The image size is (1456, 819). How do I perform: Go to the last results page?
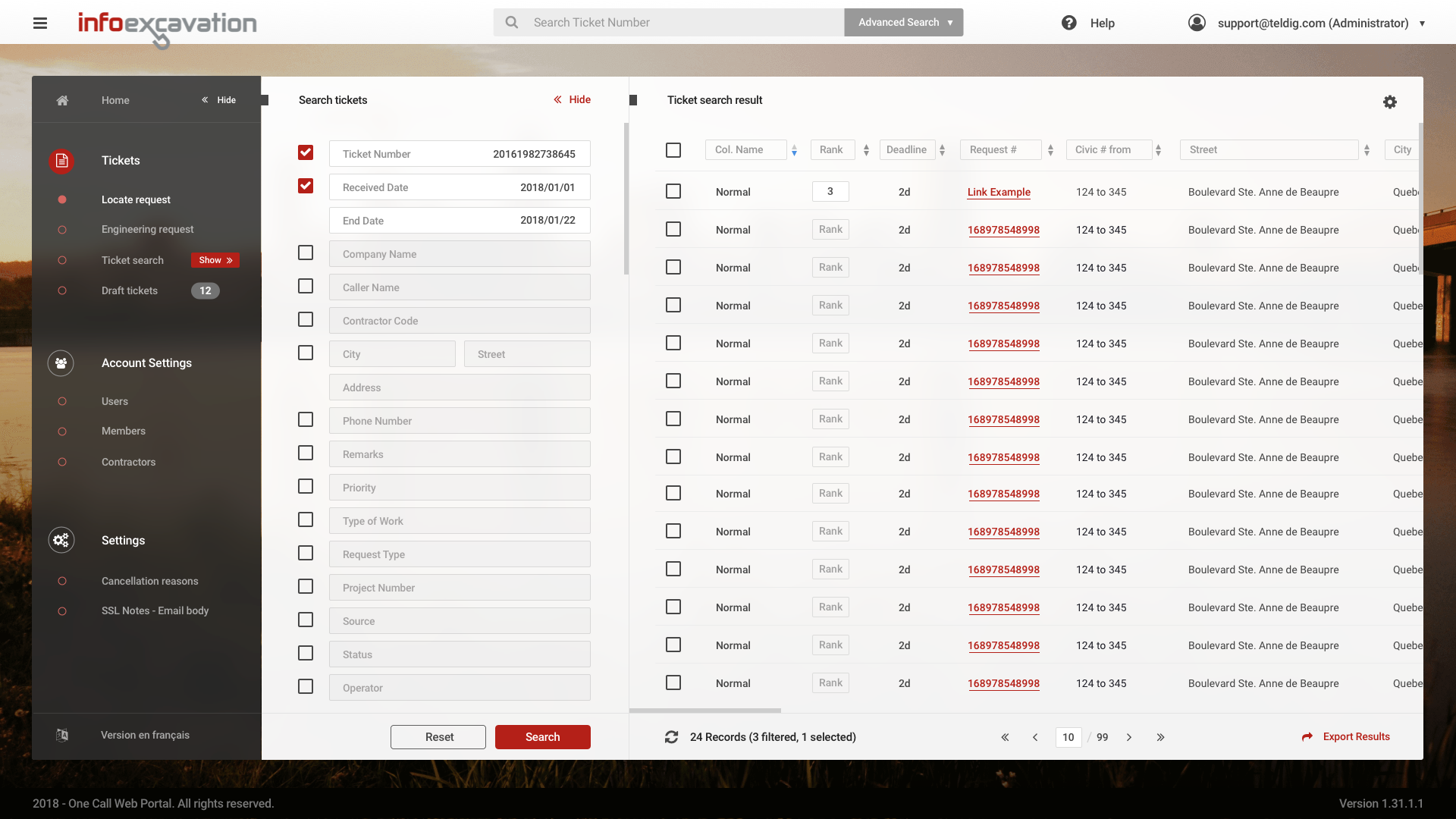[1160, 737]
